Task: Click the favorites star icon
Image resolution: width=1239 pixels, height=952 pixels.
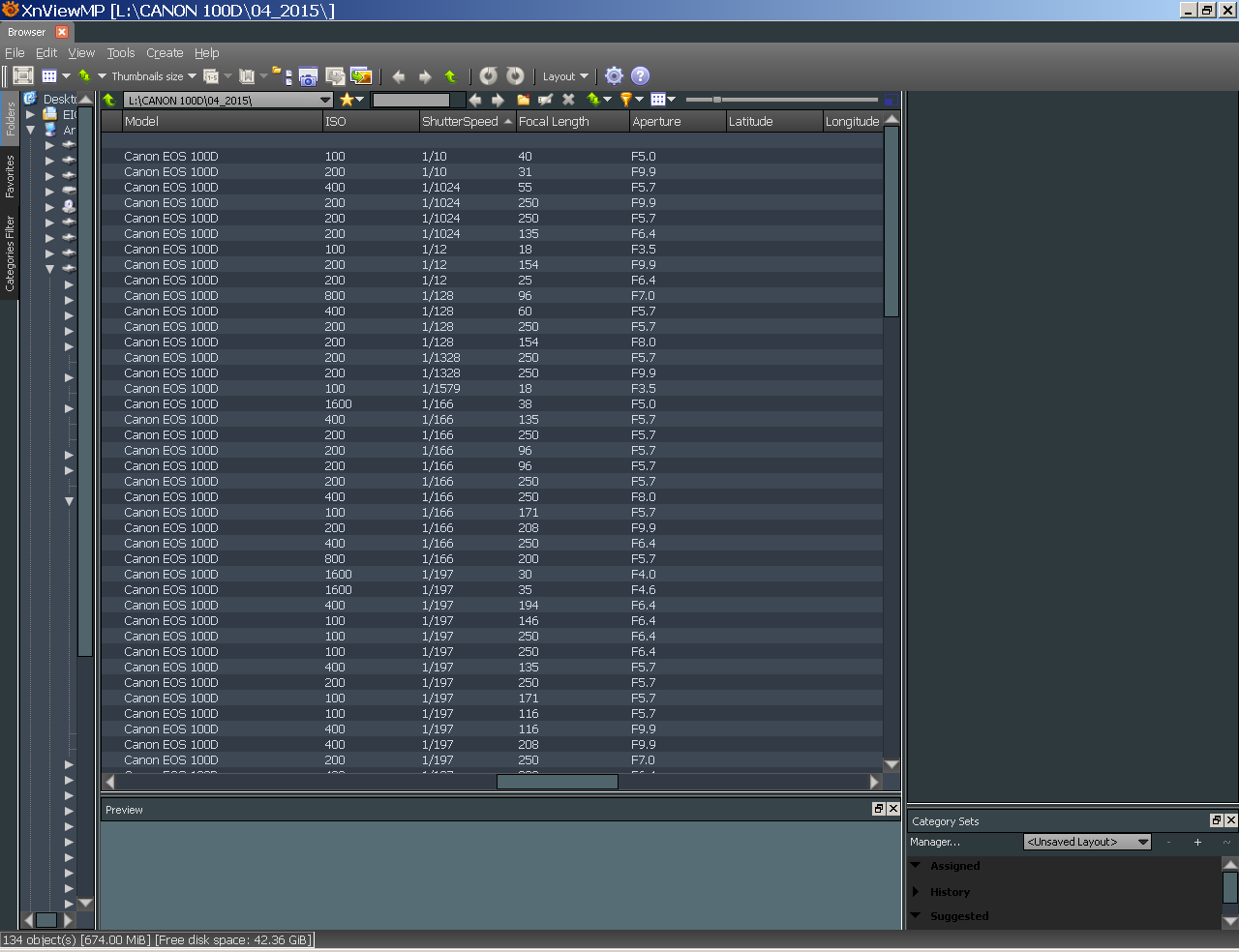Action: [x=347, y=100]
